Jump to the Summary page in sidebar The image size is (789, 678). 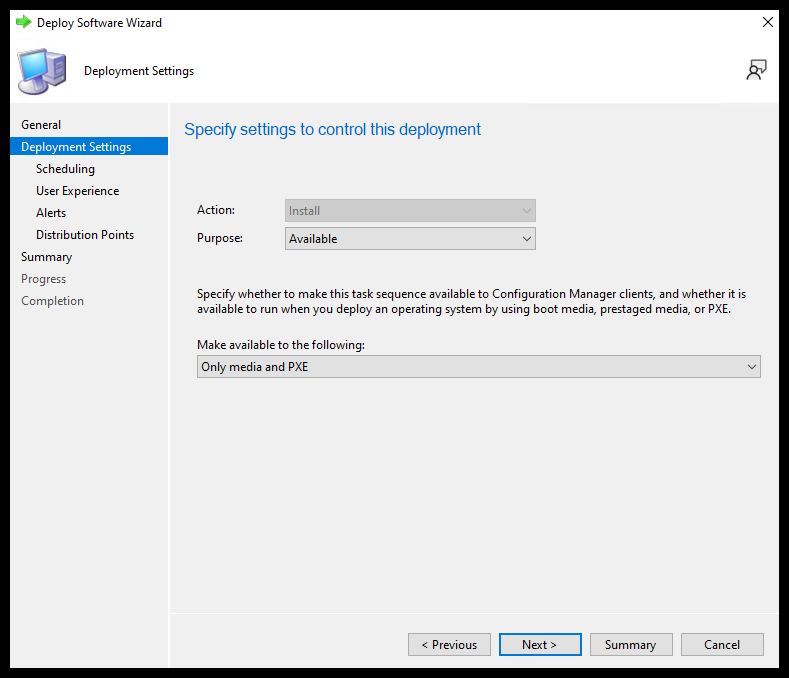(46, 257)
